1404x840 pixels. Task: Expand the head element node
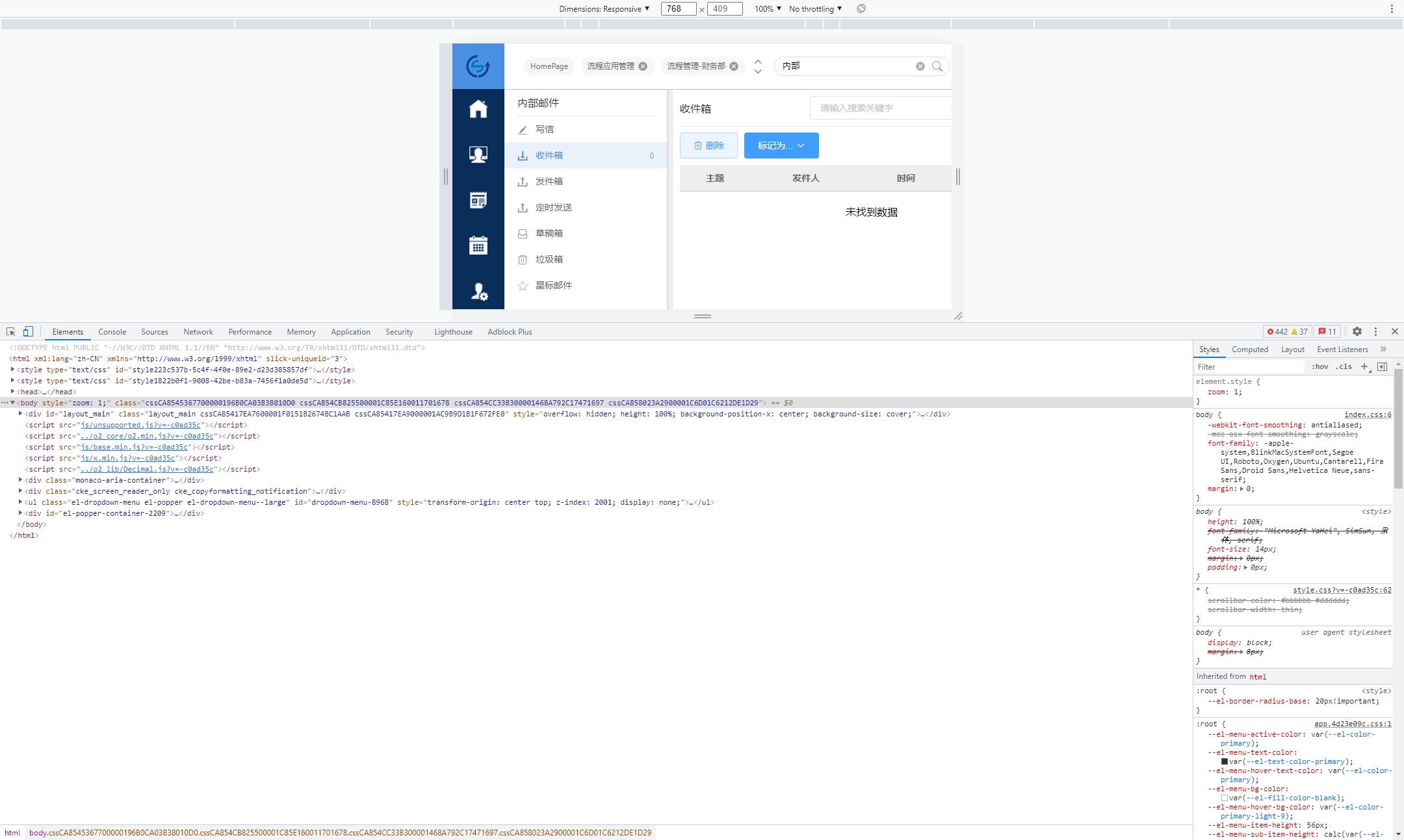[x=13, y=392]
